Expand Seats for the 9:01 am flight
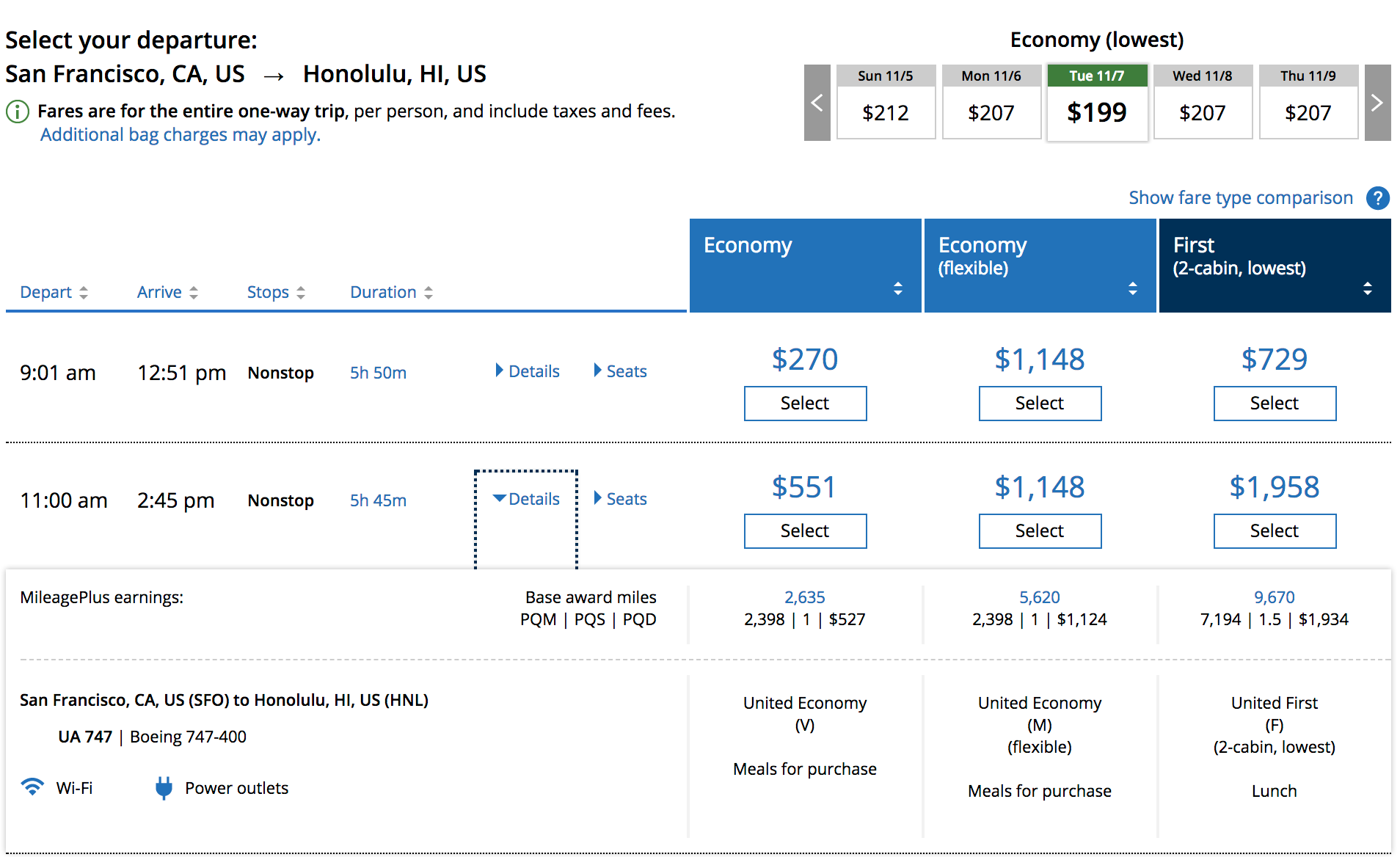The image size is (1400, 857). click(x=620, y=371)
